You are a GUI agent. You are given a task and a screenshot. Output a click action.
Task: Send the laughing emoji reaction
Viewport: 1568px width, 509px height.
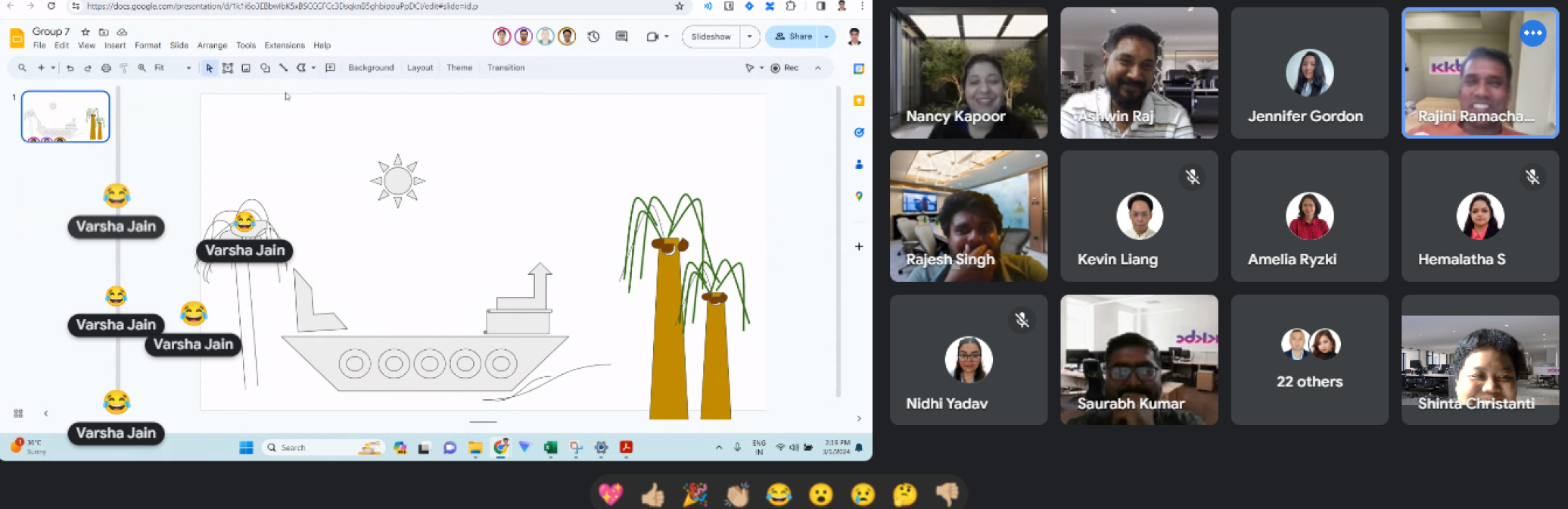[x=779, y=495]
